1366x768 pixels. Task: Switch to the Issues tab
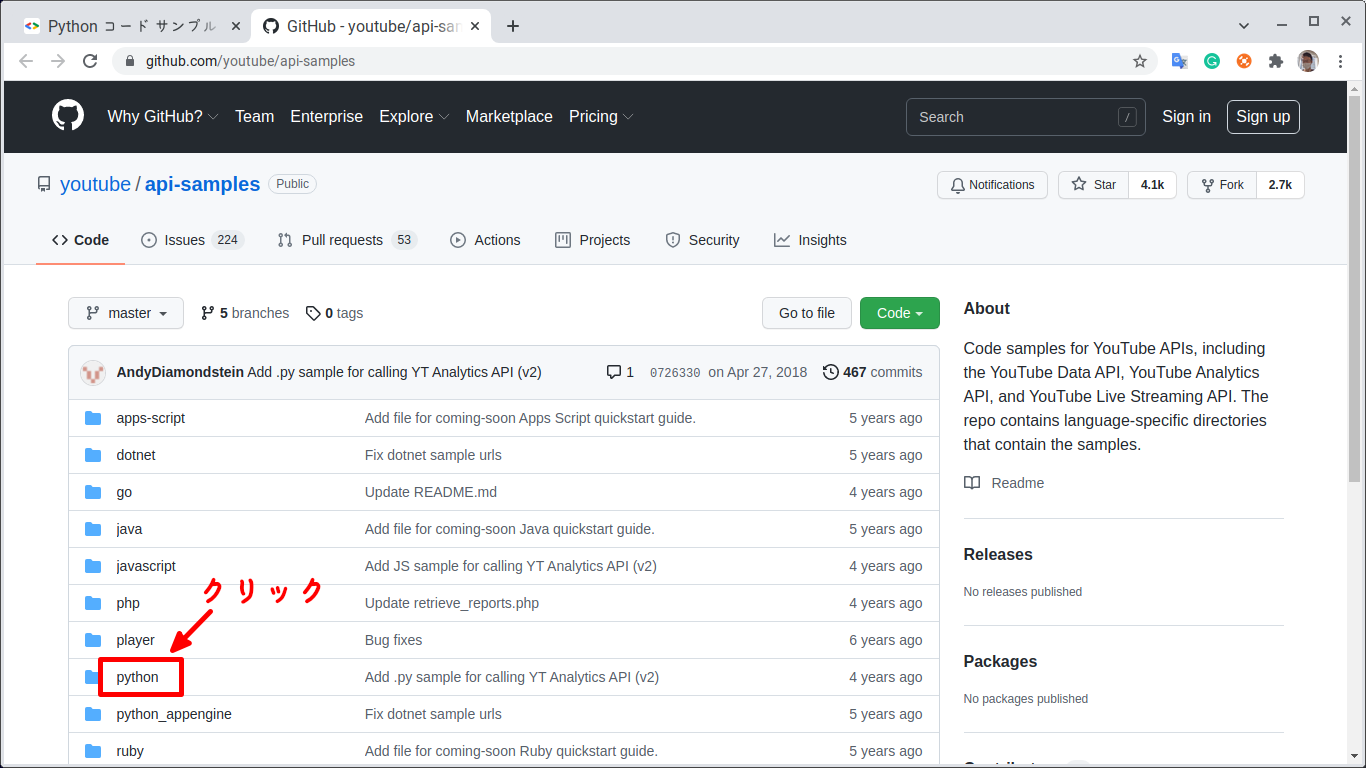point(192,240)
